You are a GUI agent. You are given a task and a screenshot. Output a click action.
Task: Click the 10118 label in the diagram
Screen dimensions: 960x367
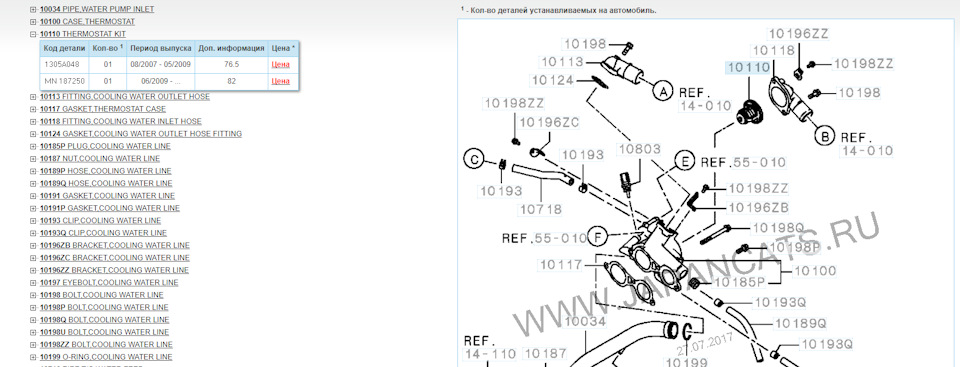pos(773,51)
